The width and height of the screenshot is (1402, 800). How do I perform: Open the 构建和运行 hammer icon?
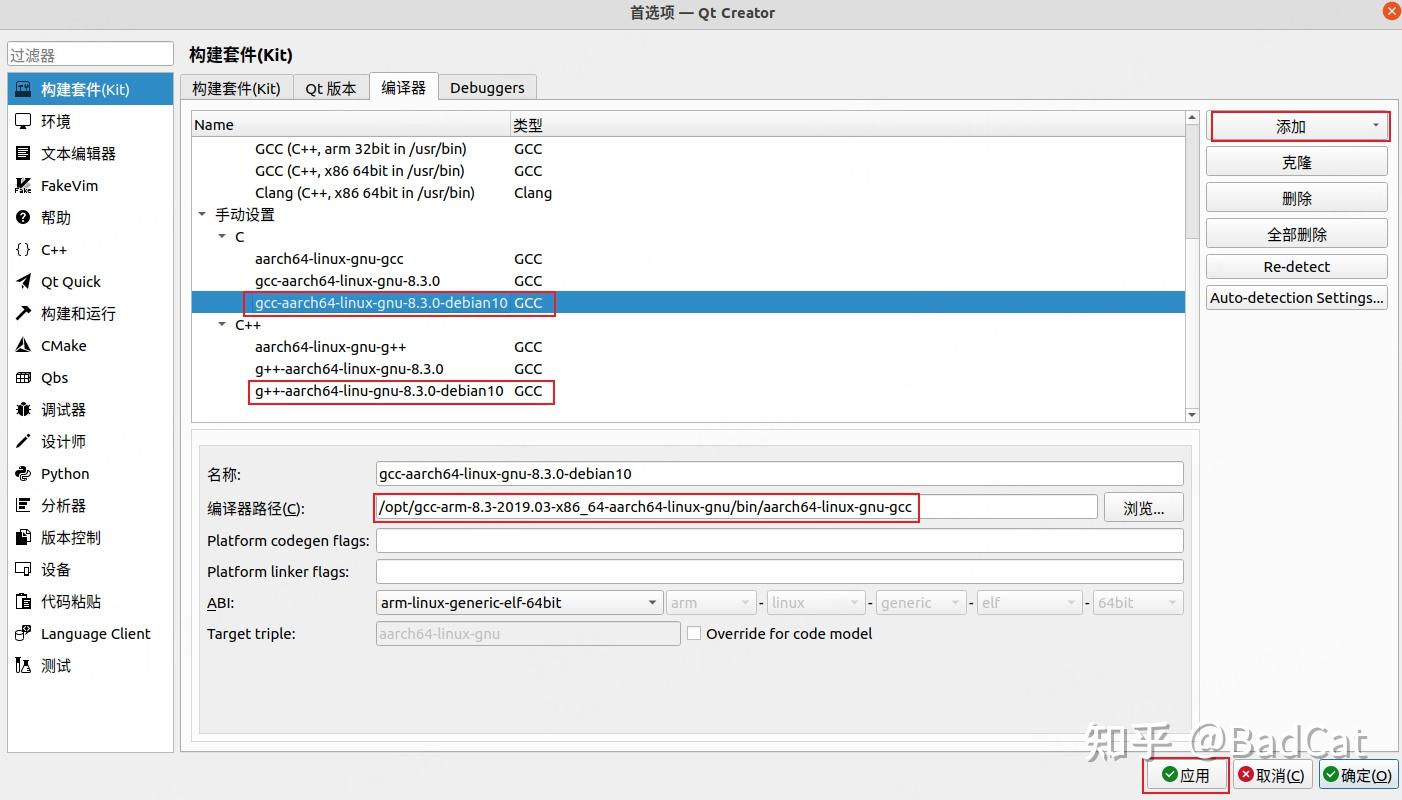[x=23, y=313]
